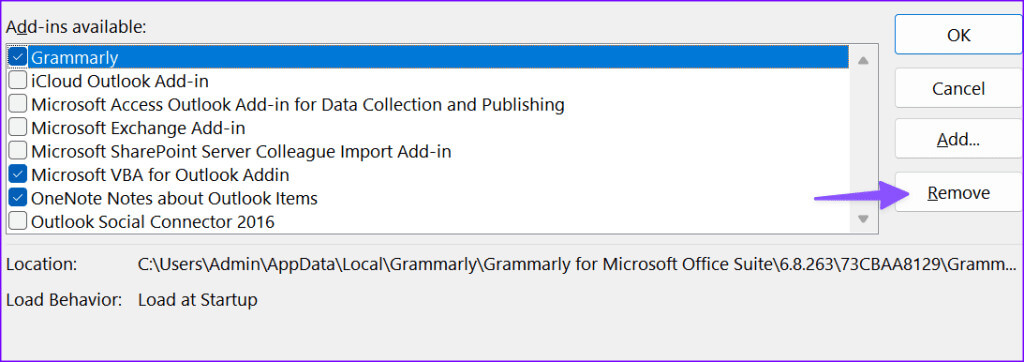Click the Load at Startup value
1024x362 pixels.
pos(198,300)
